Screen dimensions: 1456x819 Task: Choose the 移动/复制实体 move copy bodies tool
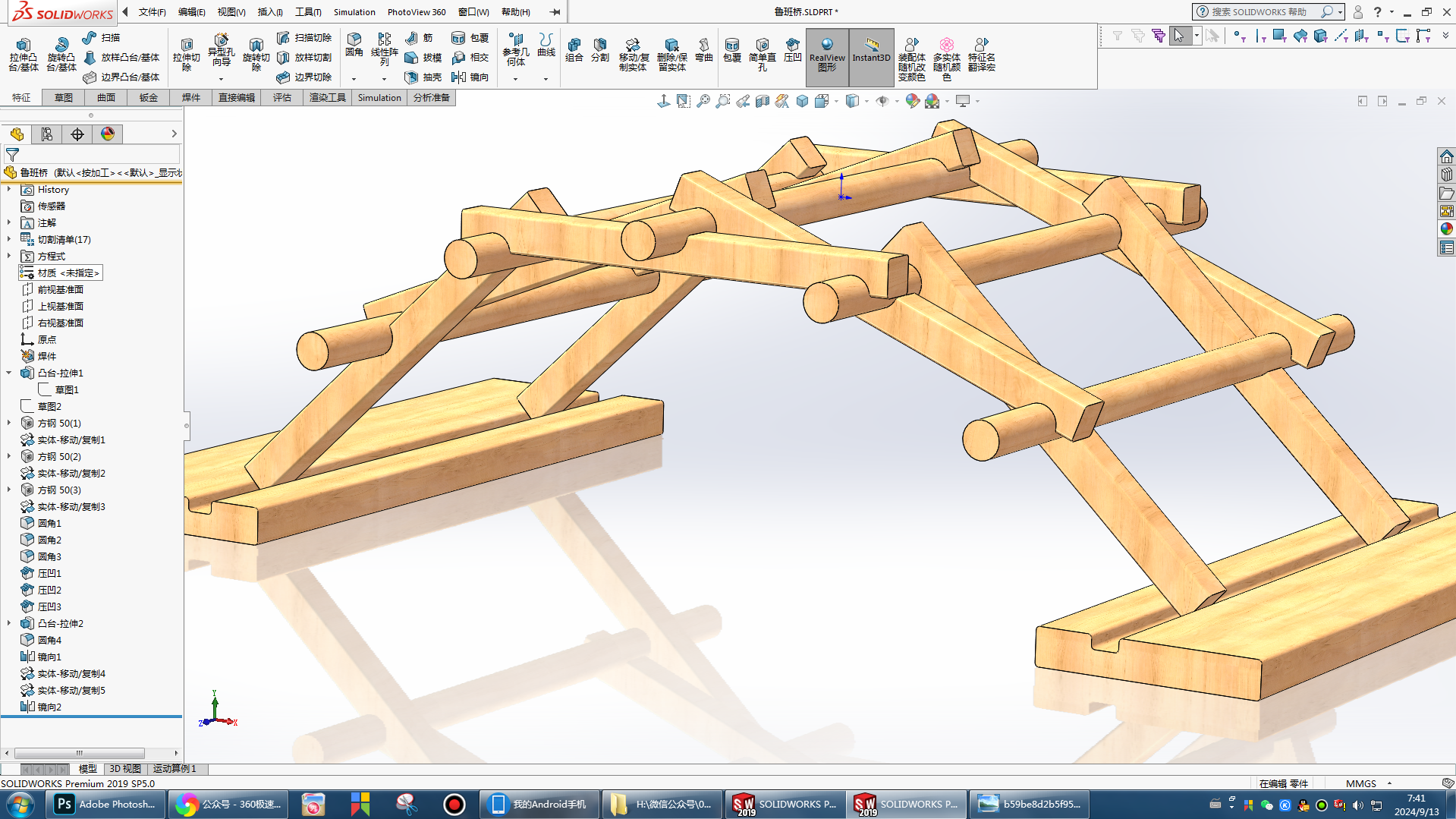point(633,55)
